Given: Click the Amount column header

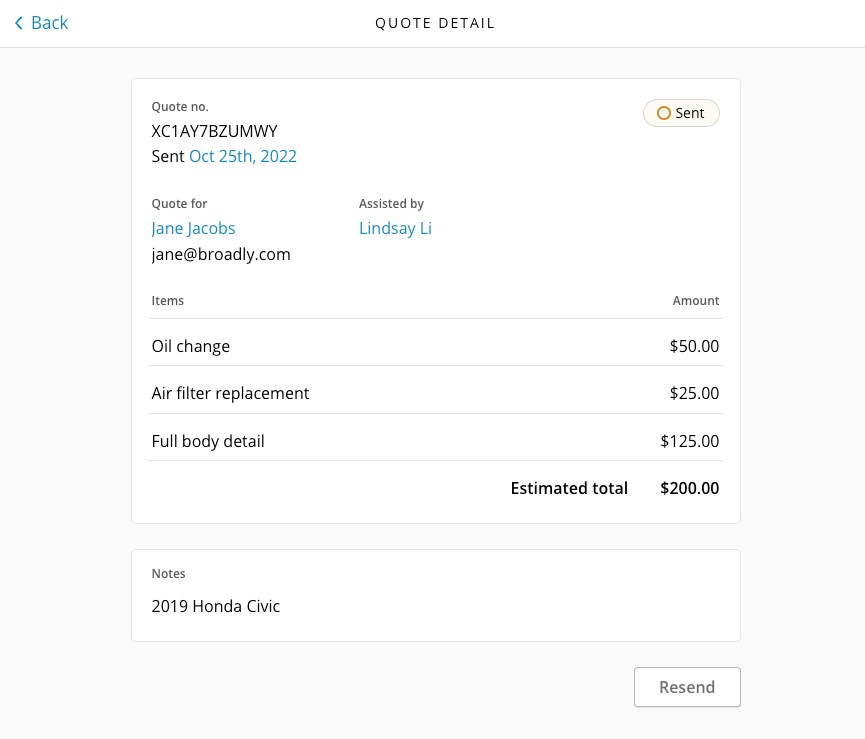Looking at the screenshot, I should click(x=695, y=301).
